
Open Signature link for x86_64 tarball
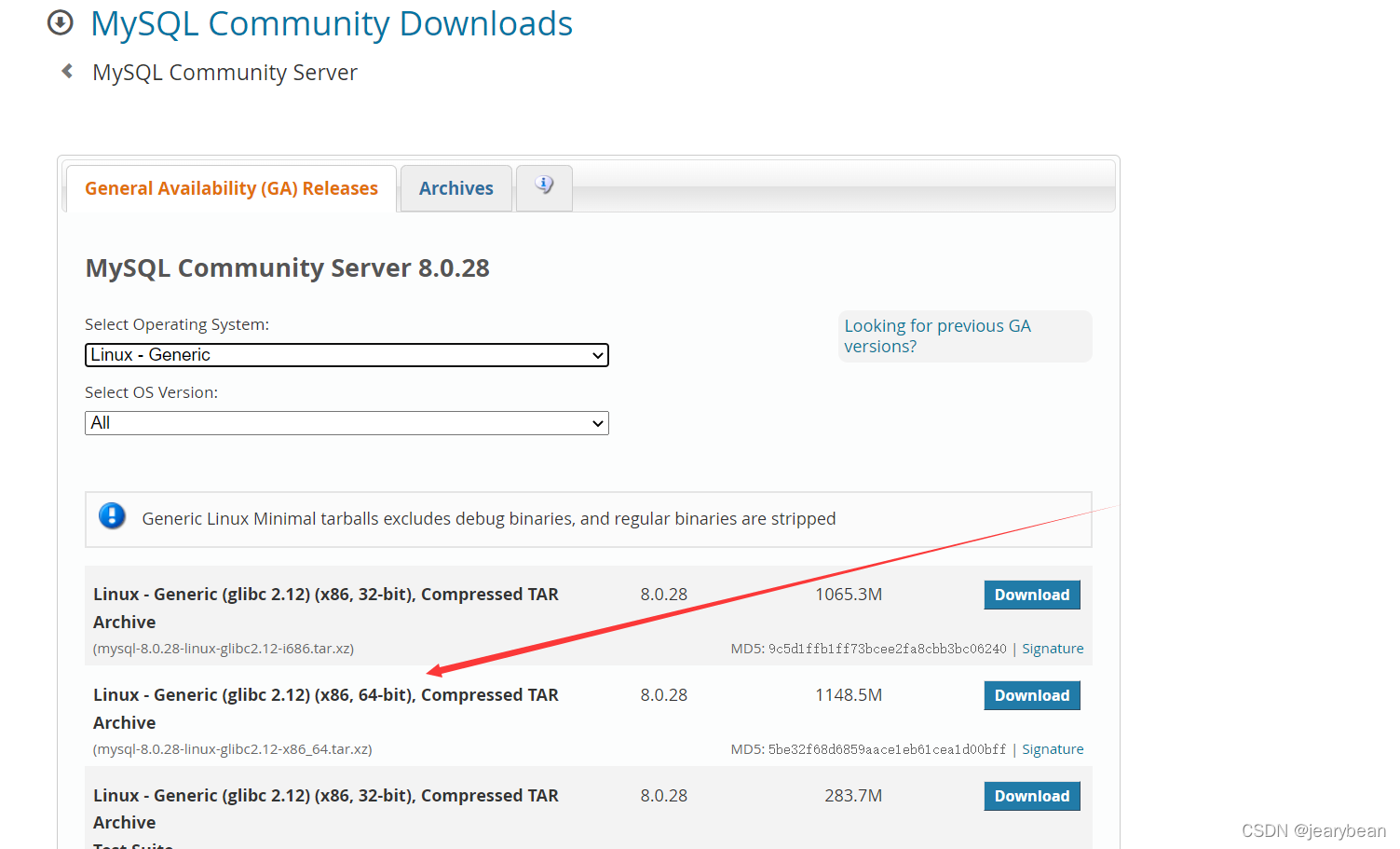(1053, 749)
